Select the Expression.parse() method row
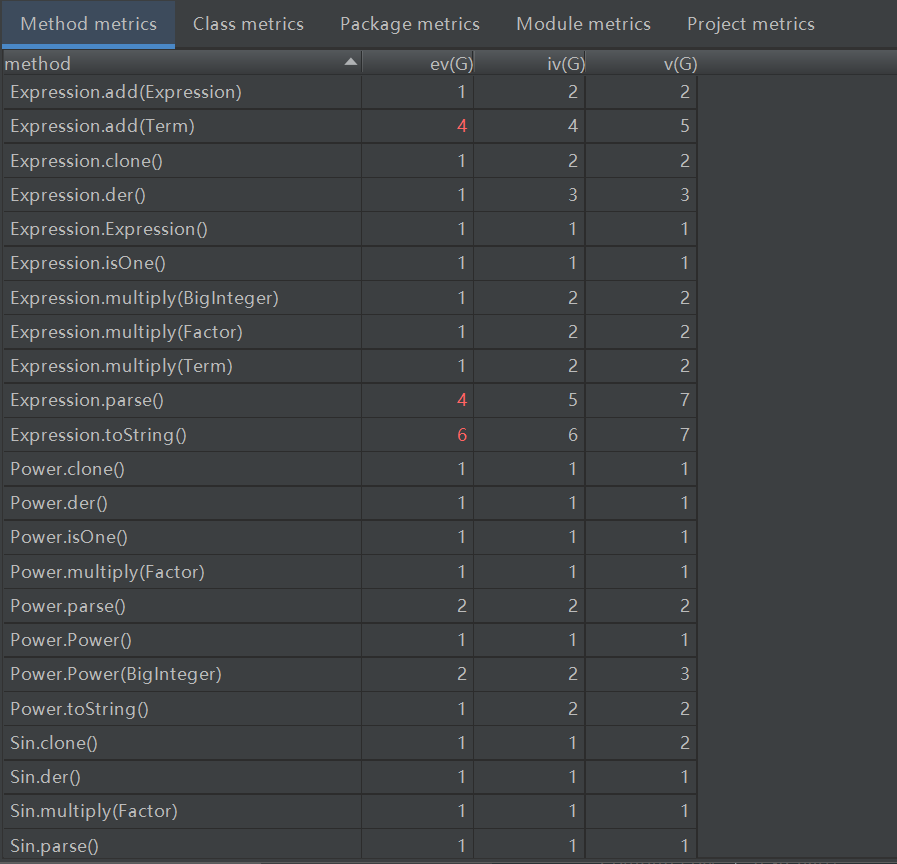The image size is (897, 864). pyautogui.click(x=87, y=400)
